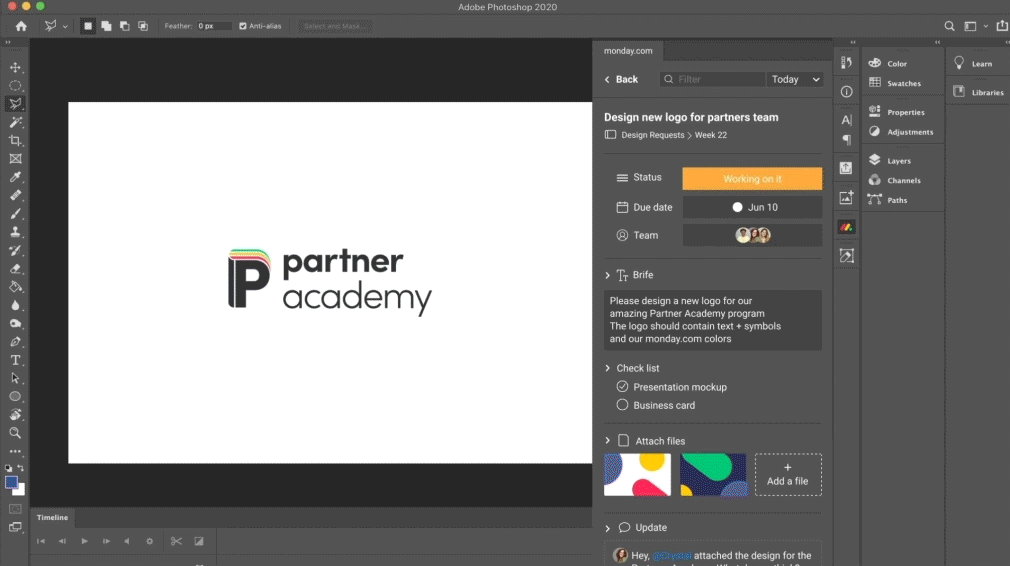Image resolution: width=1010 pixels, height=566 pixels.
Task: Select the Elliptical Marquee tool
Action: (15, 86)
